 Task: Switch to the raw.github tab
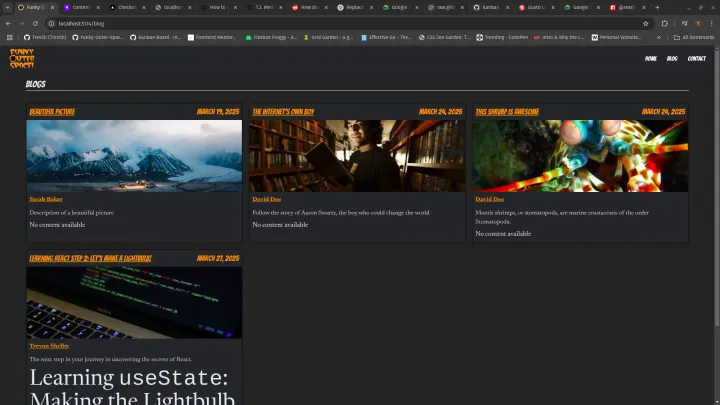445,7
